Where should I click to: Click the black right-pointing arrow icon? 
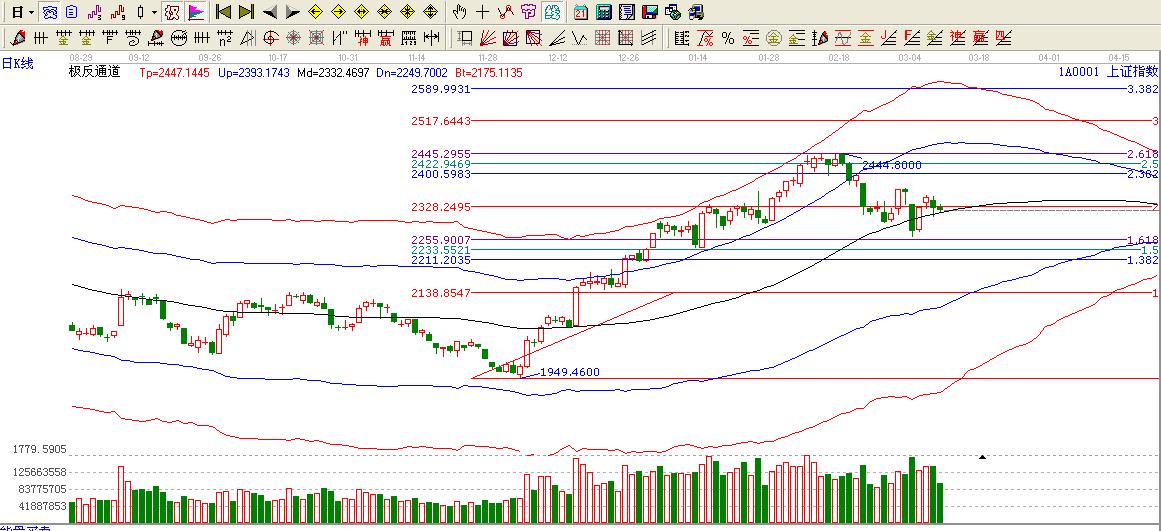pos(291,12)
